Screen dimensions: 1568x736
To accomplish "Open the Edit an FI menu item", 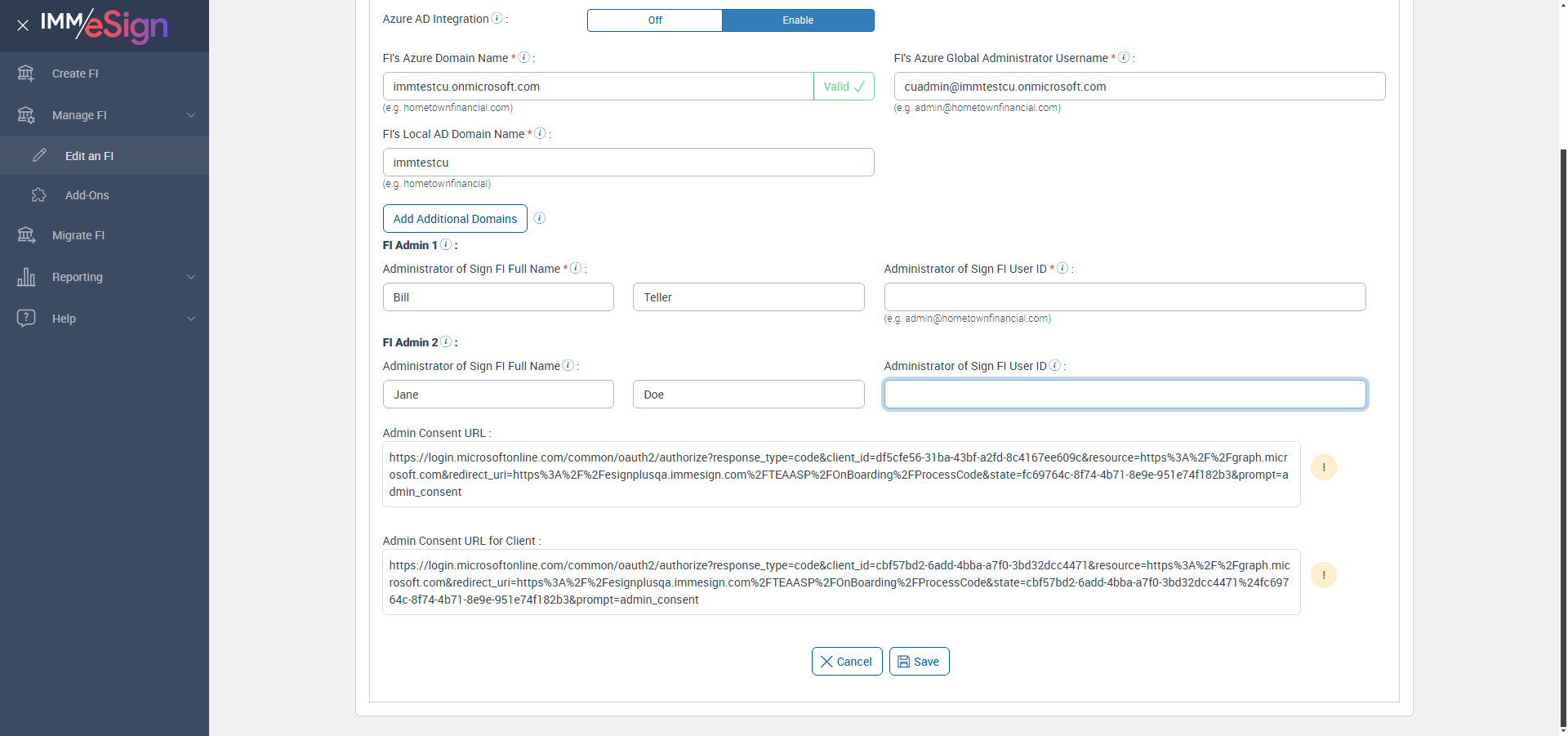I will [89, 156].
